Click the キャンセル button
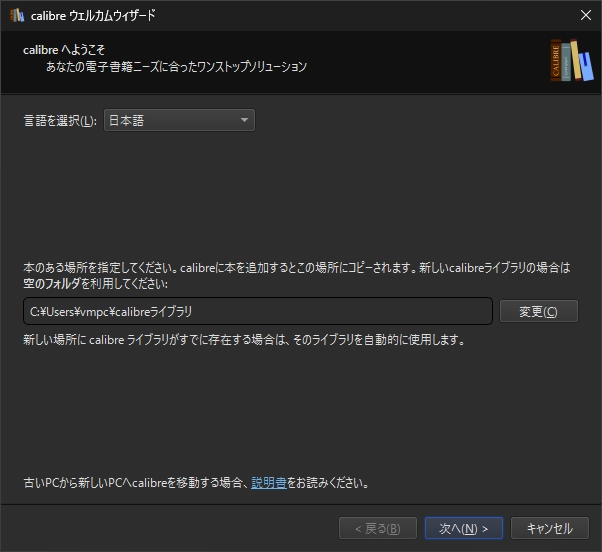This screenshot has width=602, height=552. click(x=549, y=528)
